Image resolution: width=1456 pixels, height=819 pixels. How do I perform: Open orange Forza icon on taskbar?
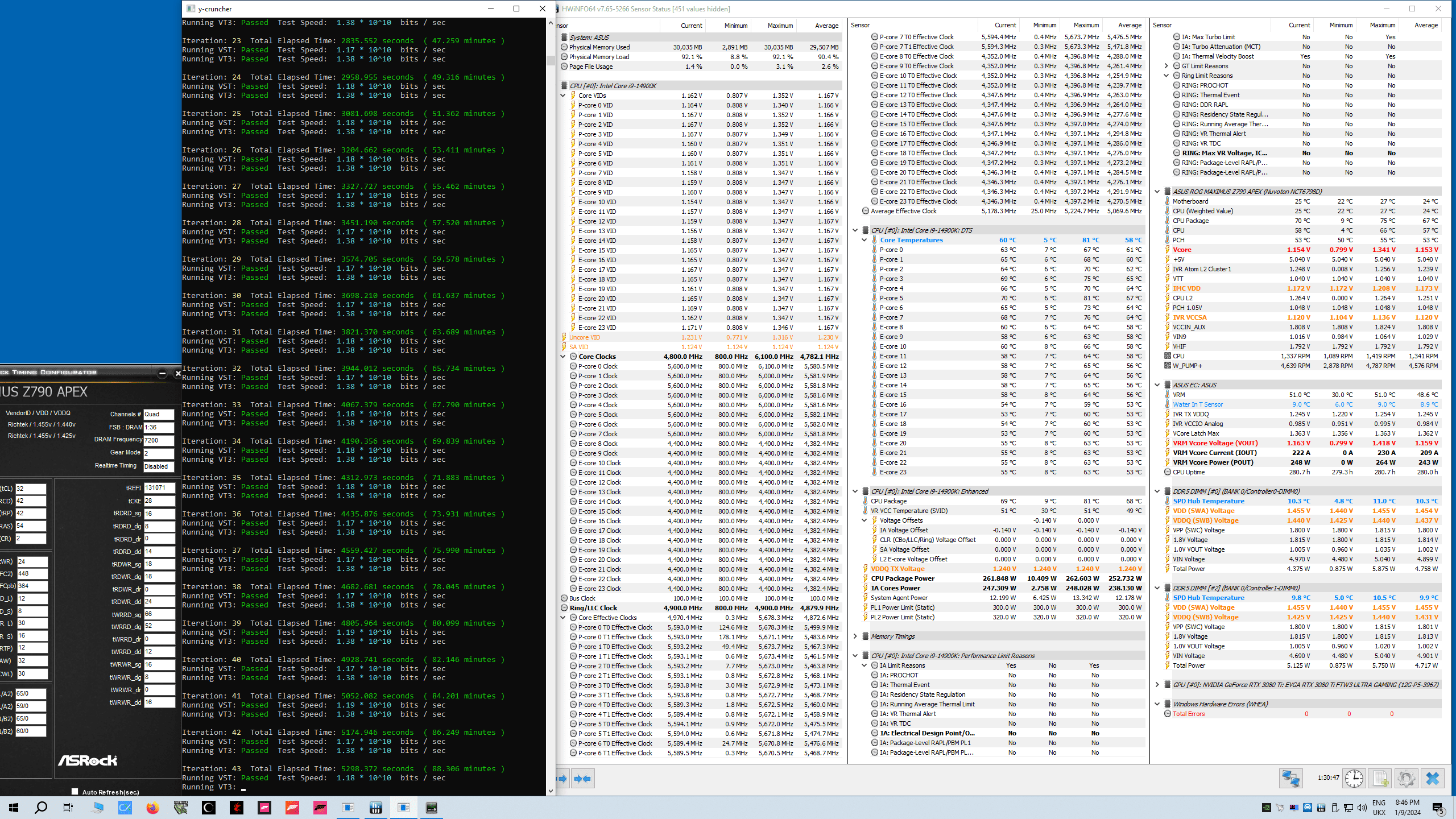click(x=292, y=808)
